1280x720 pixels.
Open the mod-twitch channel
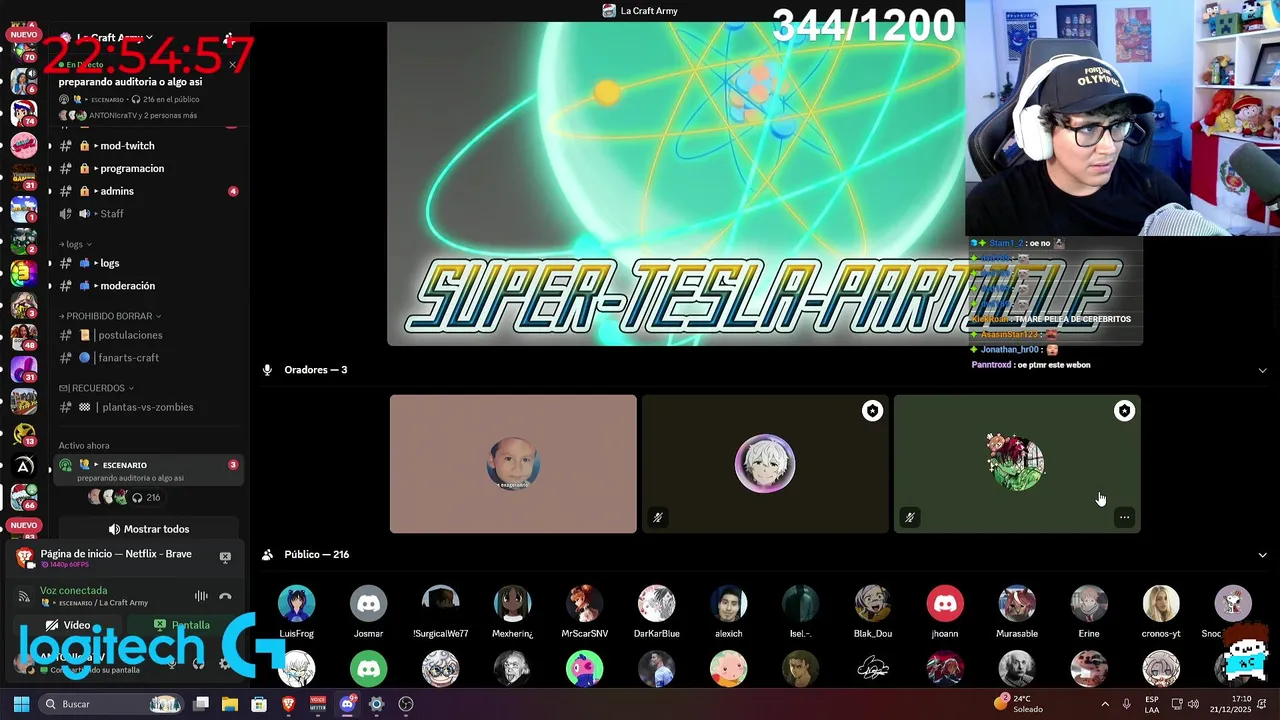(146, 146)
